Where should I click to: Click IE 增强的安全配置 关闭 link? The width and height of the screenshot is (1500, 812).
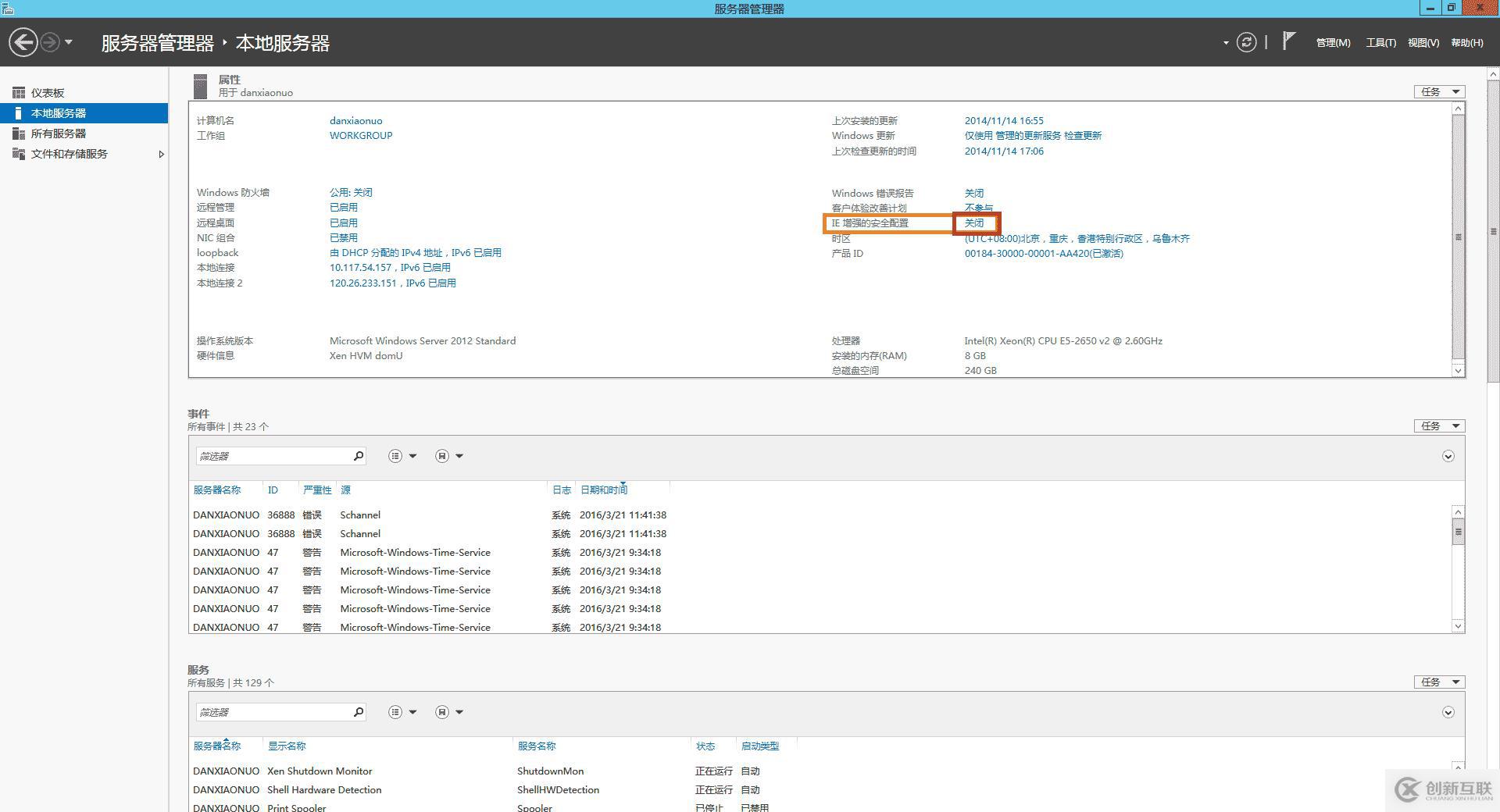974,223
